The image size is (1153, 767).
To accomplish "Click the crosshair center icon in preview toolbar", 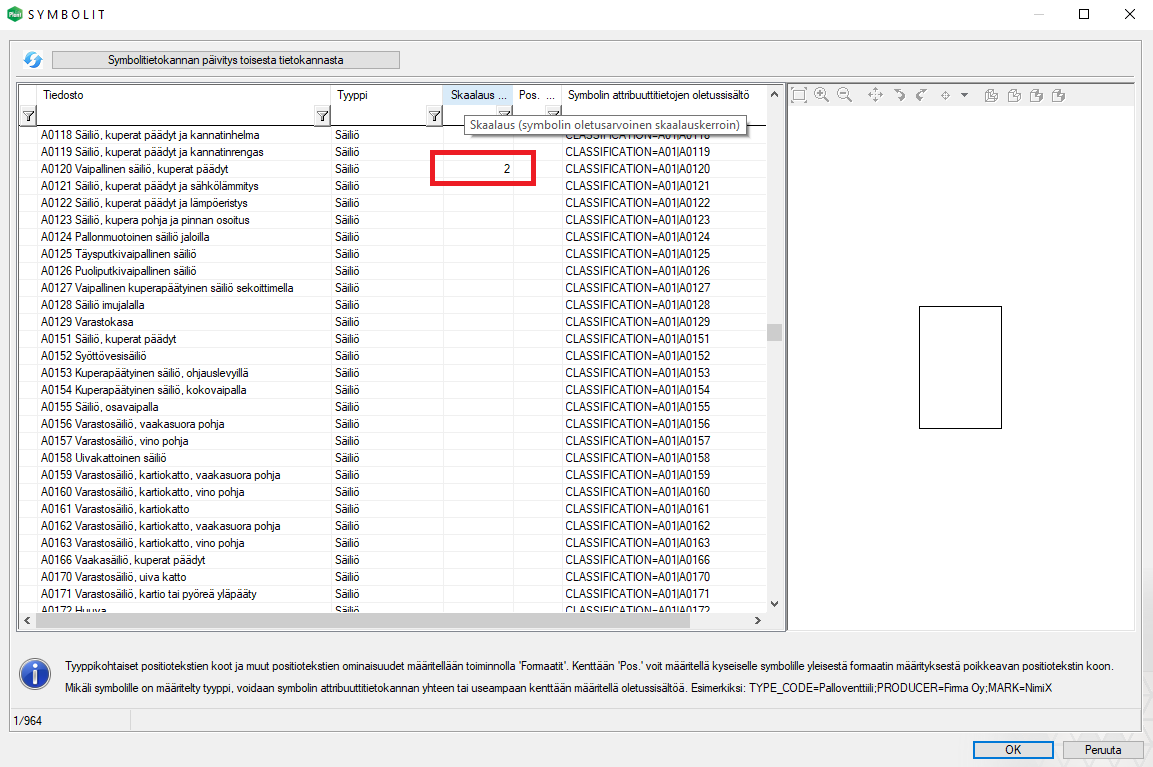I will coord(945,95).
